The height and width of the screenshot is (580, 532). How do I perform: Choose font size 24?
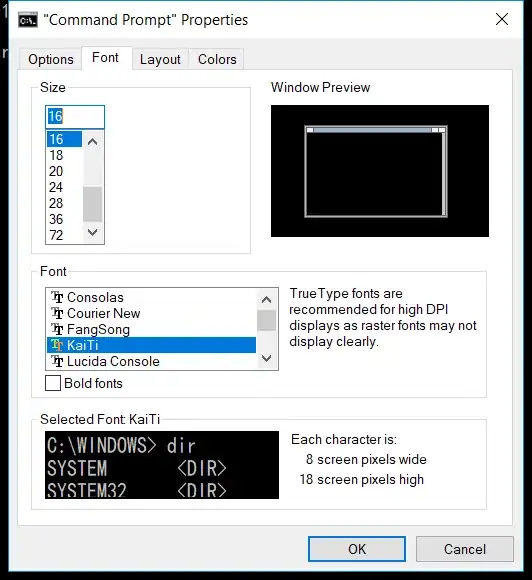tap(64, 187)
